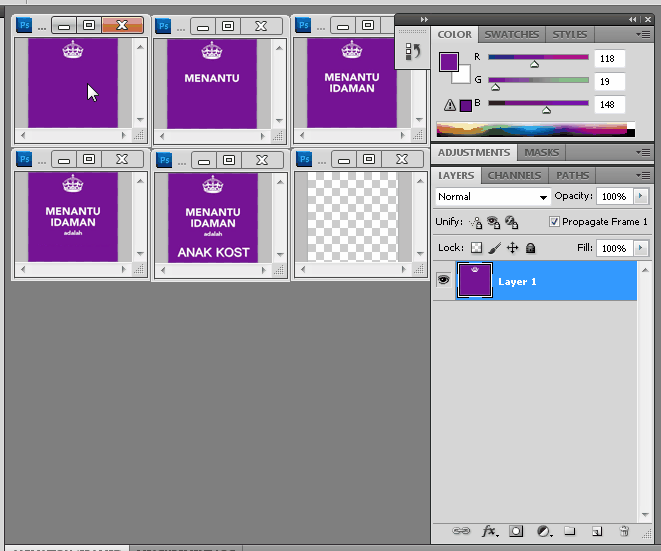
Task: Maximize the ANAK KOST document window
Action: 229,160
